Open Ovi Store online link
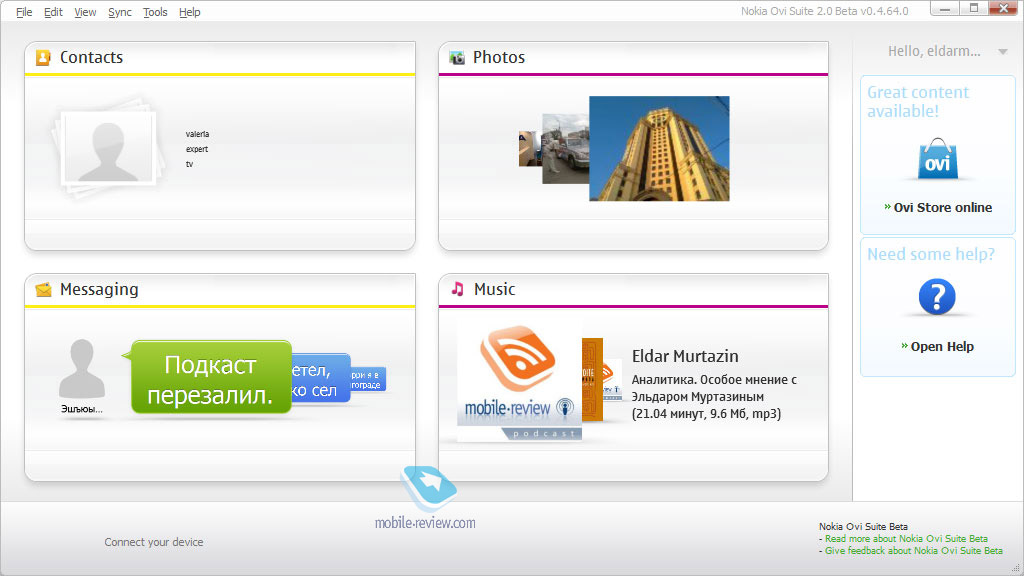The image size is (1024, 576). coord(942,208)
